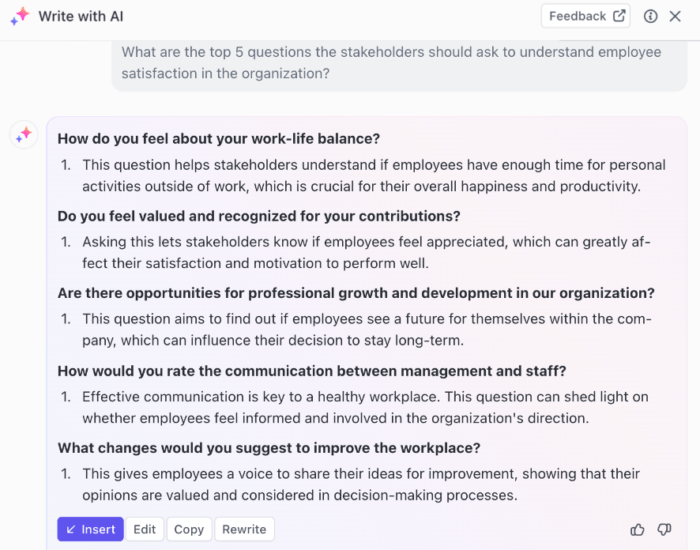
Task: Close the Write with AI panel
Action: coord(675,16)
